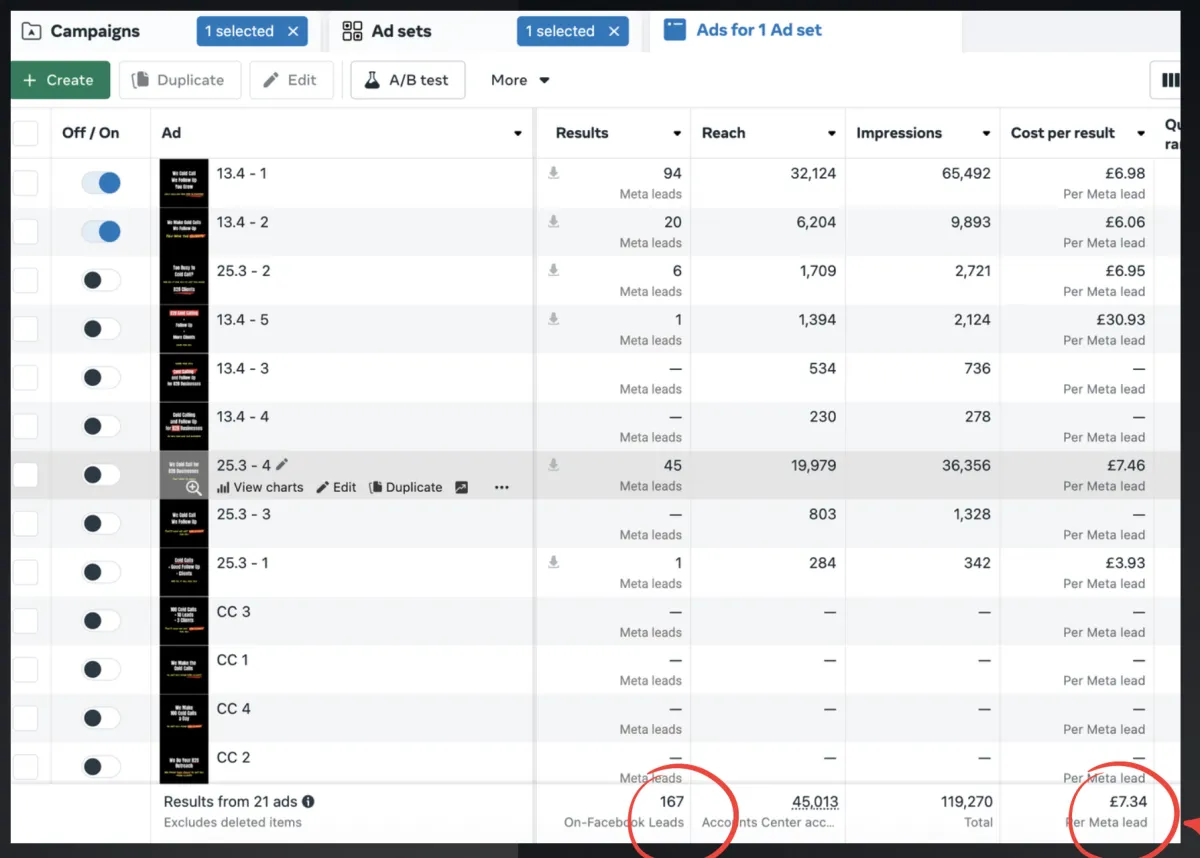The height and width of the screenshot is (858, 1200).
Task: Turn on ad CC 3
Action: 101,621
